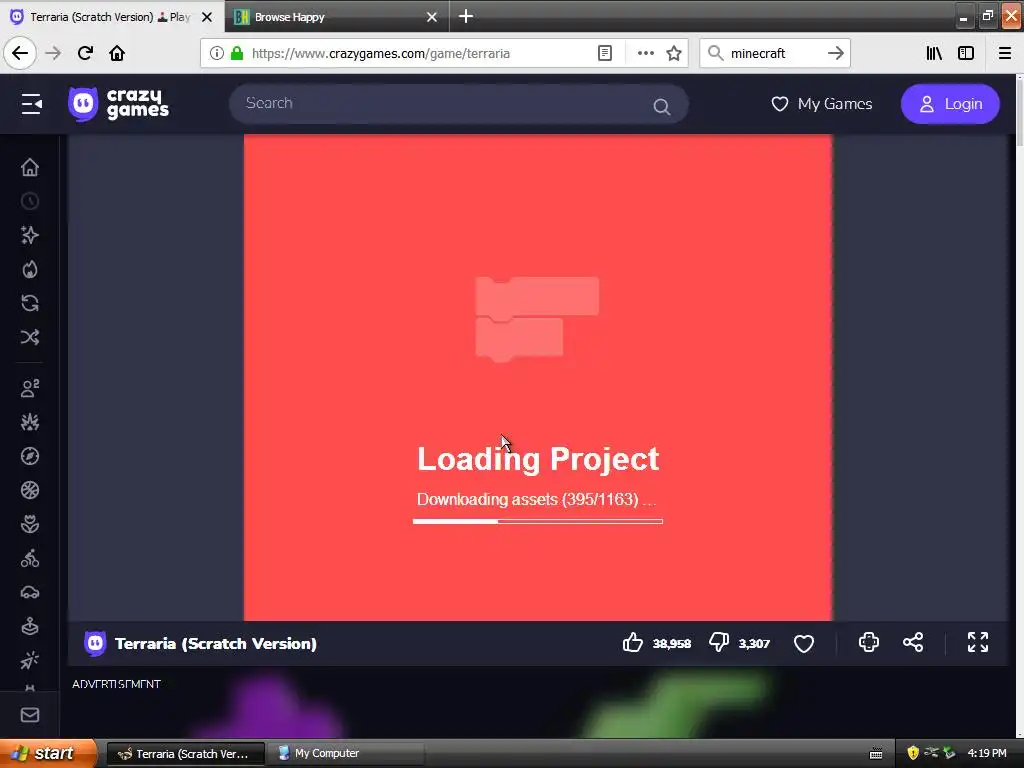Click the asset download progress bar
Image resolution: width=1024 pixels, height=768 pixels.
point(537,521)
